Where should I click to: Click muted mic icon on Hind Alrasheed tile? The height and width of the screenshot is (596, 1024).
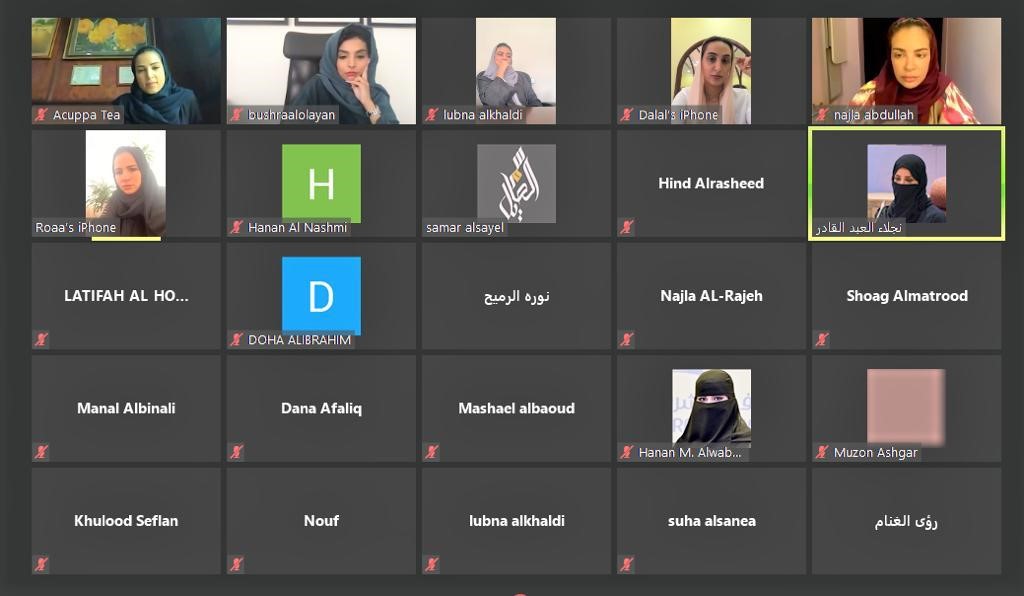tap(627, 227)
